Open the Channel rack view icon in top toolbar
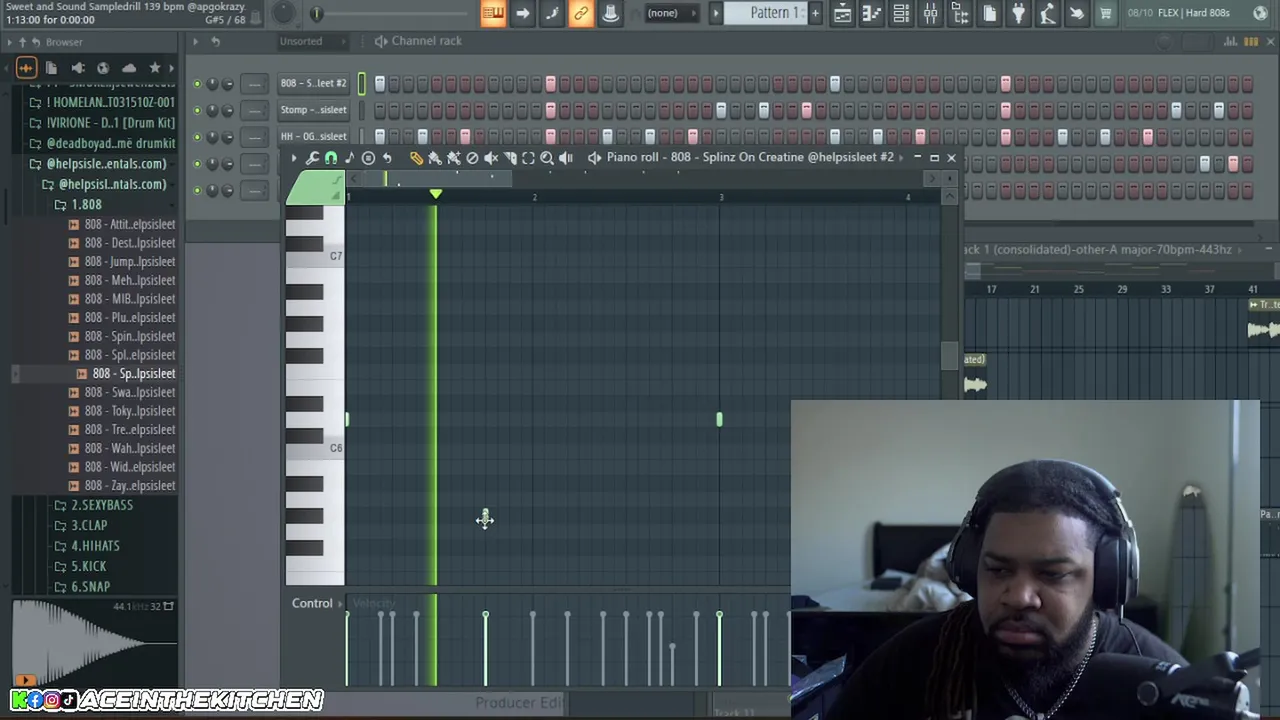The width and height of the screenshot is (1280, 720). pyautogui.click(x=901, y=13)
